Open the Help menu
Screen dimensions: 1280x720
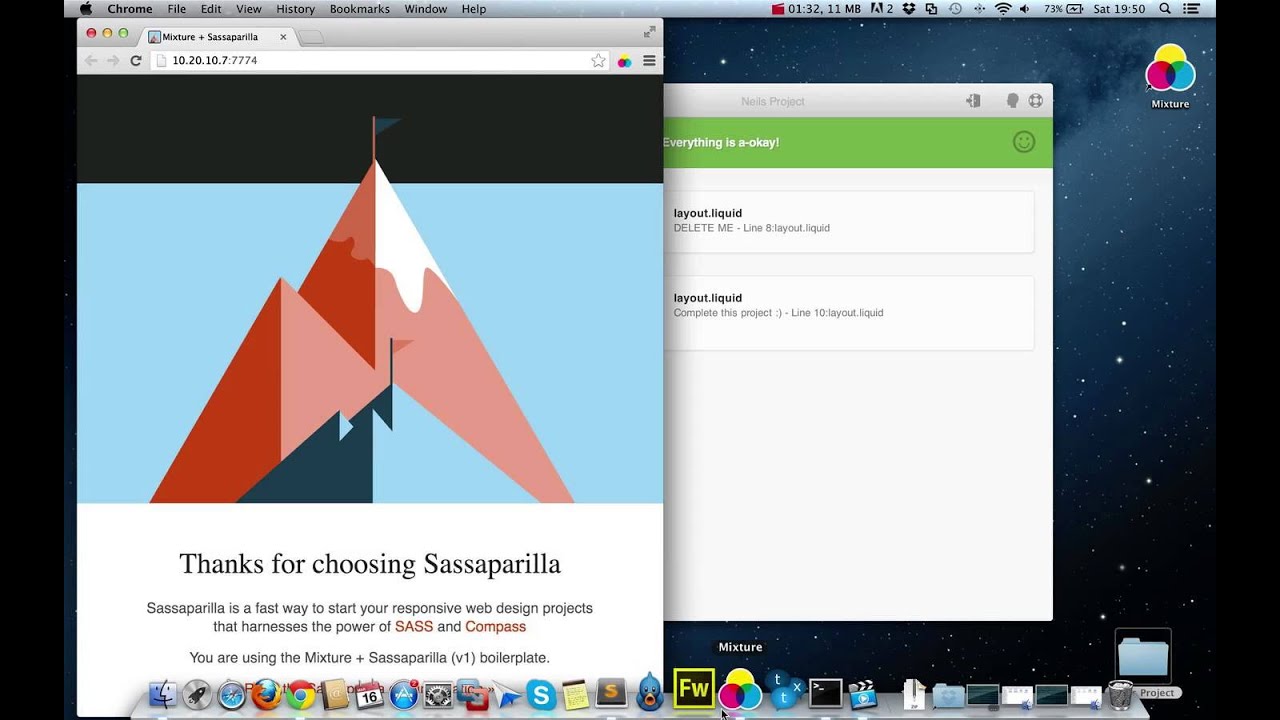coord(474,9)
